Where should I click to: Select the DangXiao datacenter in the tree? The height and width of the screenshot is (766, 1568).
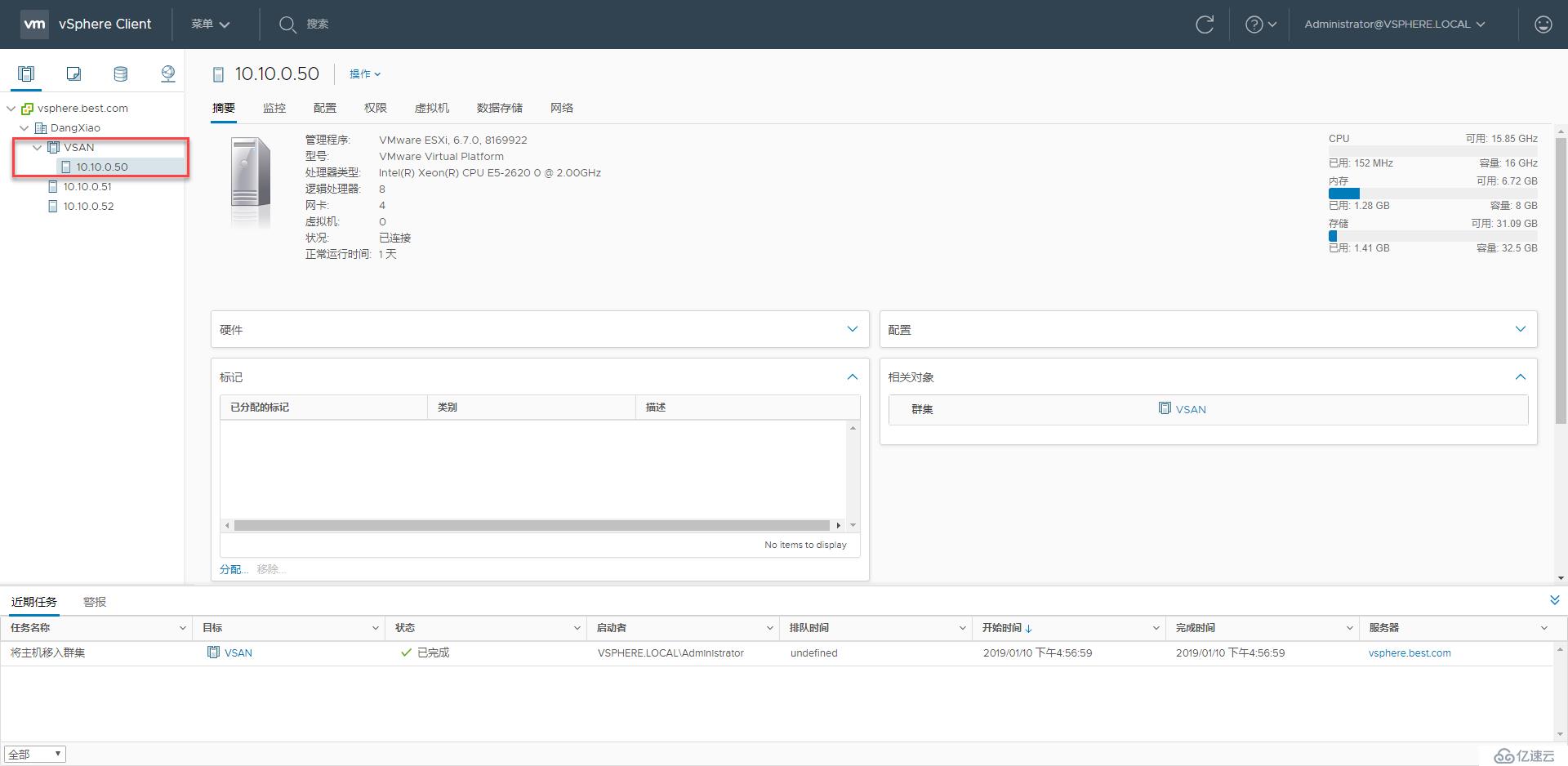coord(75,127)
